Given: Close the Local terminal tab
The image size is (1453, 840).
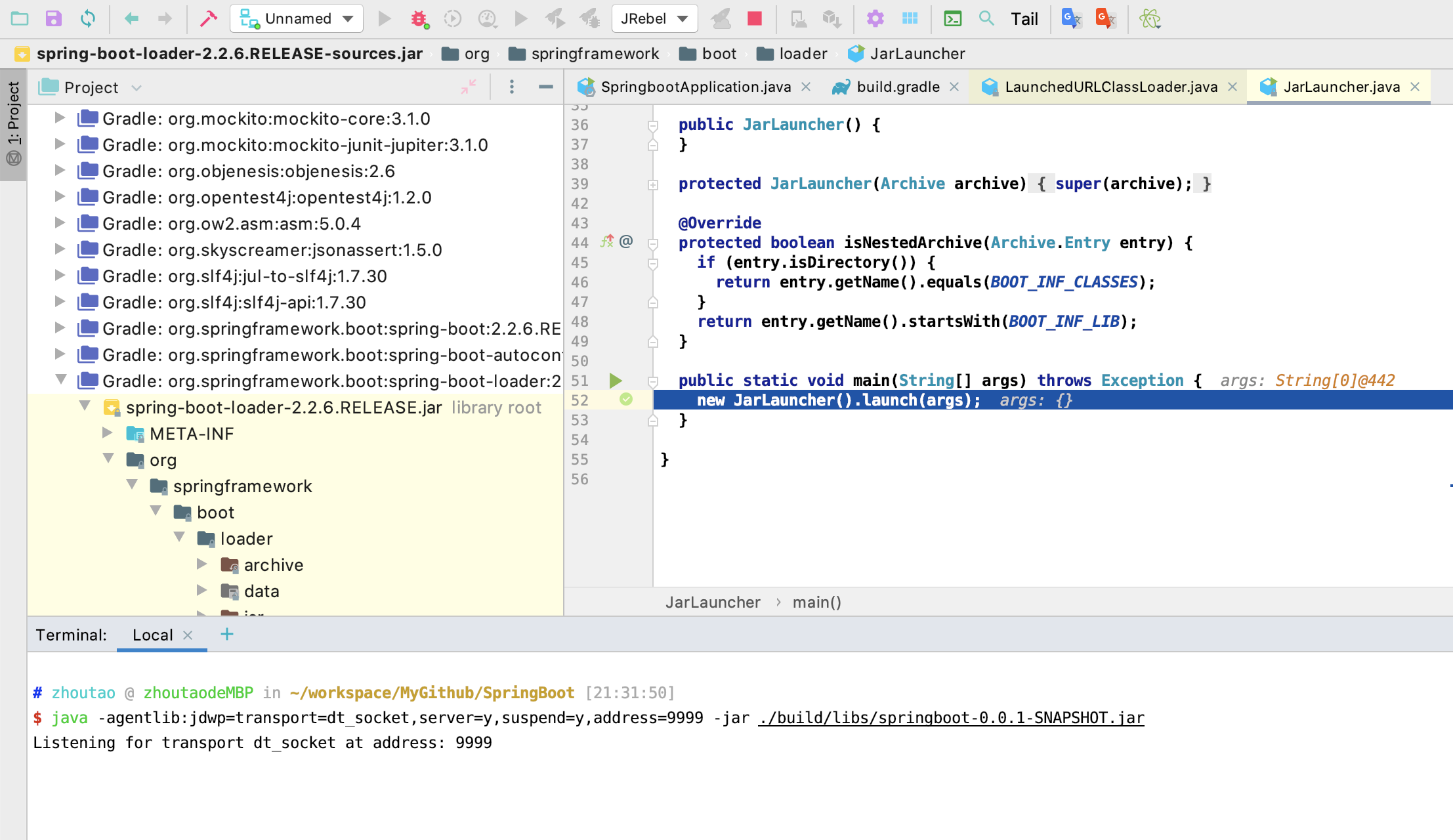Looking at the screenshot, I should (x=188, y=635).
